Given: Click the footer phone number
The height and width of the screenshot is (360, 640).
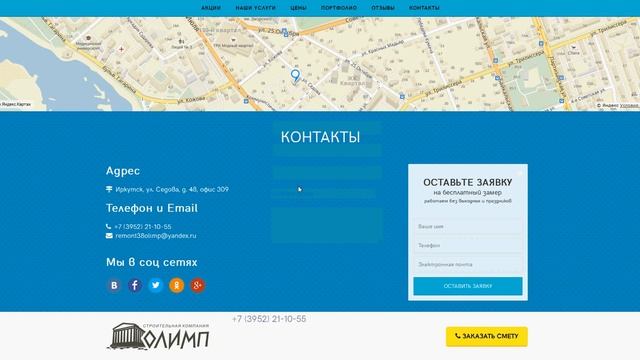Looking at the screenshot, I should tap(269, 319).
